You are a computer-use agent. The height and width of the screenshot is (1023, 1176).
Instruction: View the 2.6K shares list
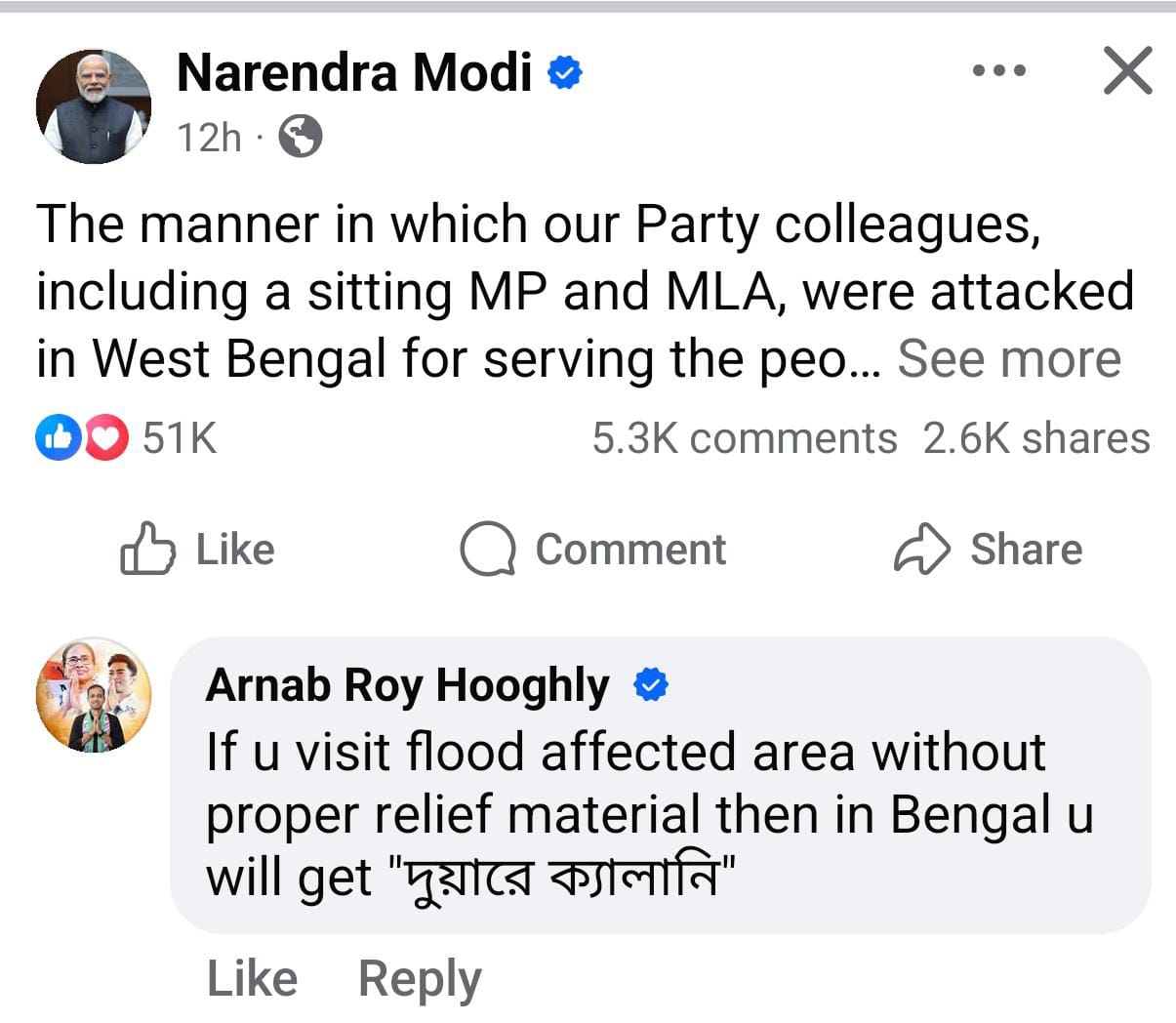pos(1036,438)
